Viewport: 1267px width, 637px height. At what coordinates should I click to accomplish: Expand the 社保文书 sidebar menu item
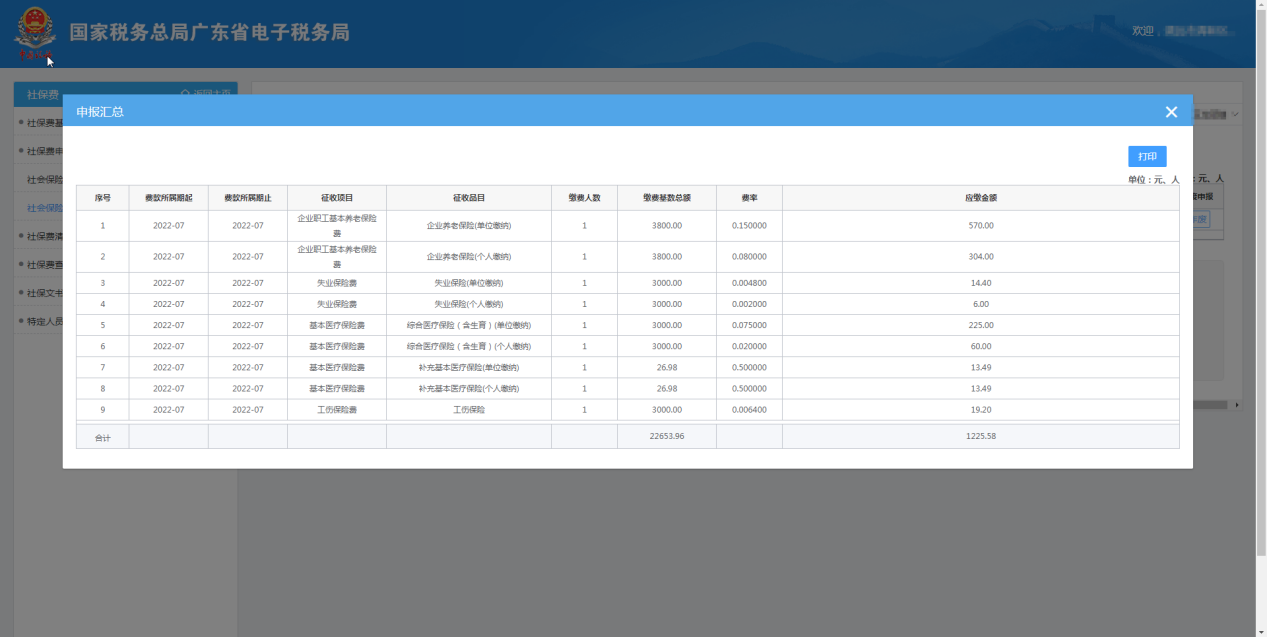tap(40, 293)
